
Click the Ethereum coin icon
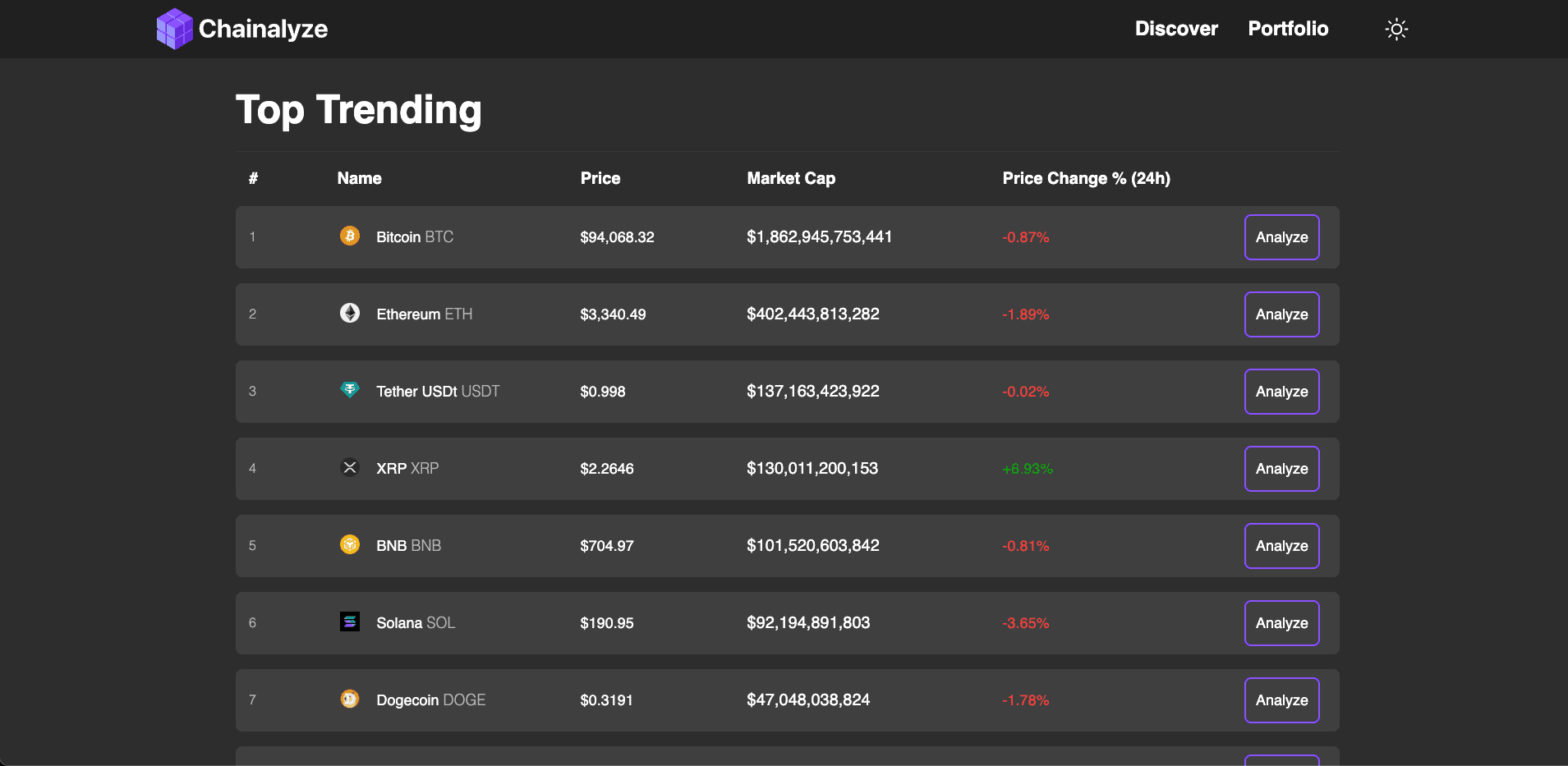click(350, 314)
